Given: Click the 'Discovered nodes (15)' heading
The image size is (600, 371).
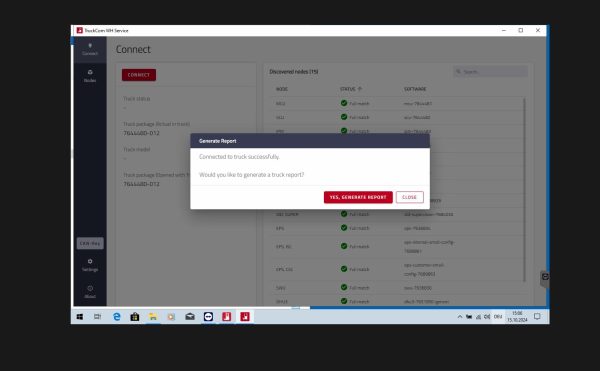Looking at the screenshot, I should pos(293,72).
